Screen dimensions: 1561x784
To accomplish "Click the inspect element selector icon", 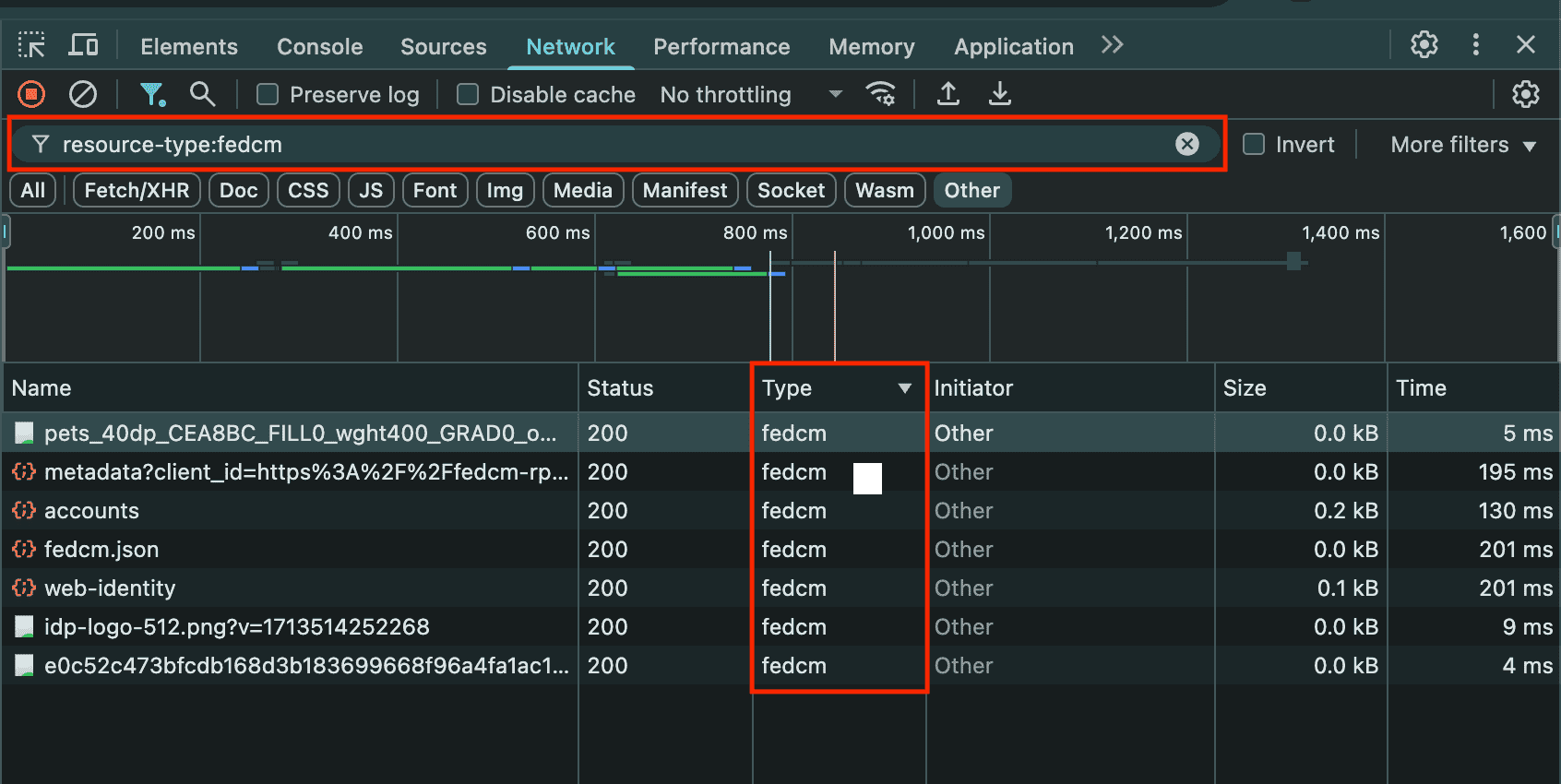I will pos(31,45).
